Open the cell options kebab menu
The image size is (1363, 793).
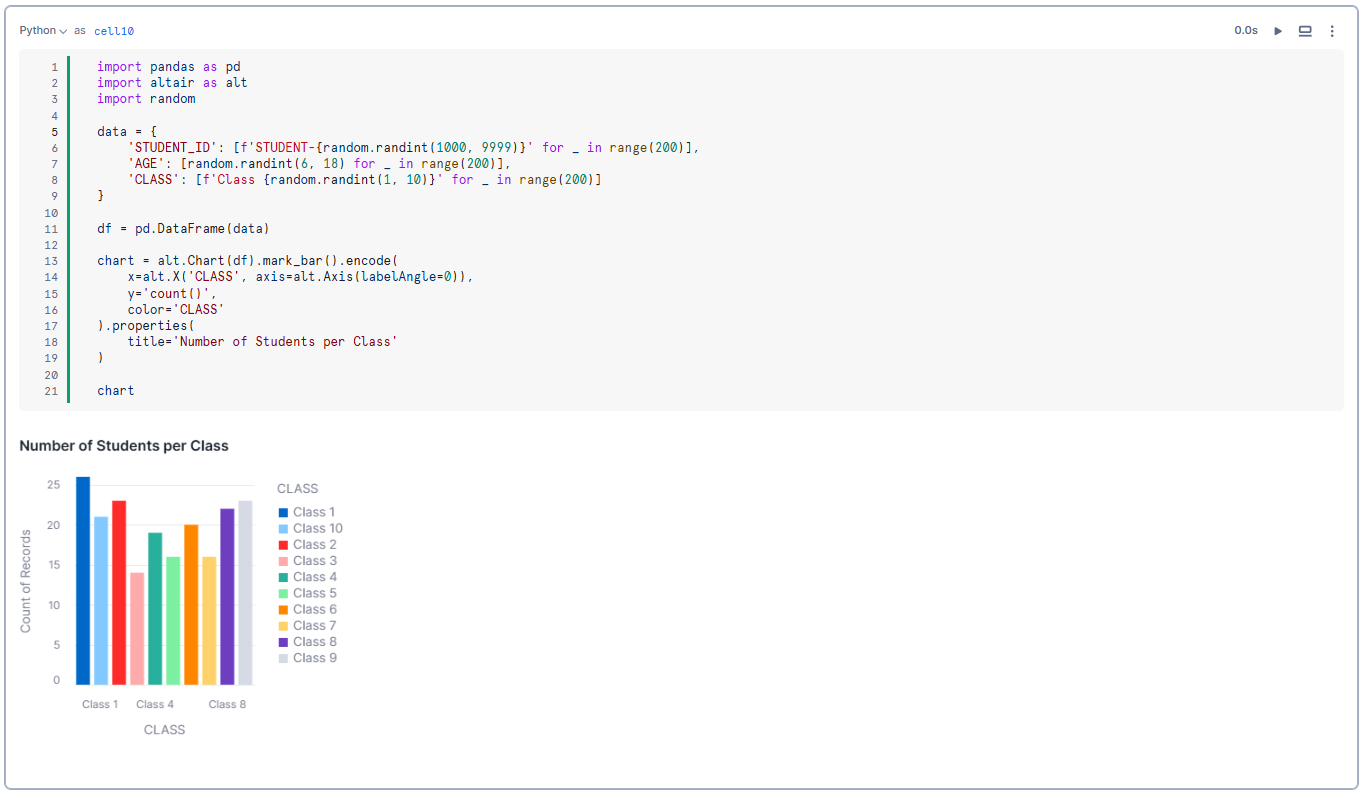pyautogui.click(x=1332, y=30)
